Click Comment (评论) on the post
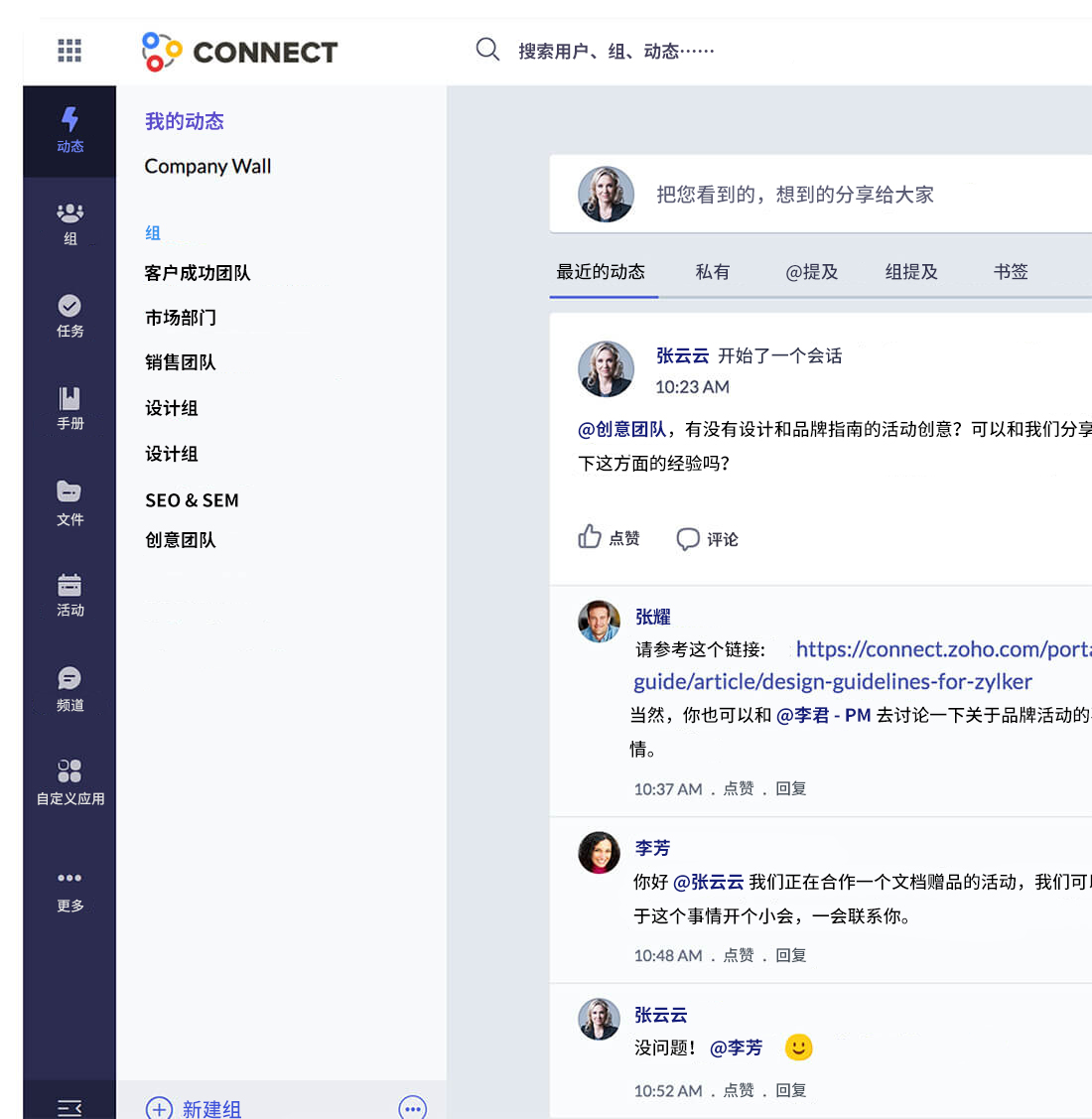1092x1119 pixels. 707,539
